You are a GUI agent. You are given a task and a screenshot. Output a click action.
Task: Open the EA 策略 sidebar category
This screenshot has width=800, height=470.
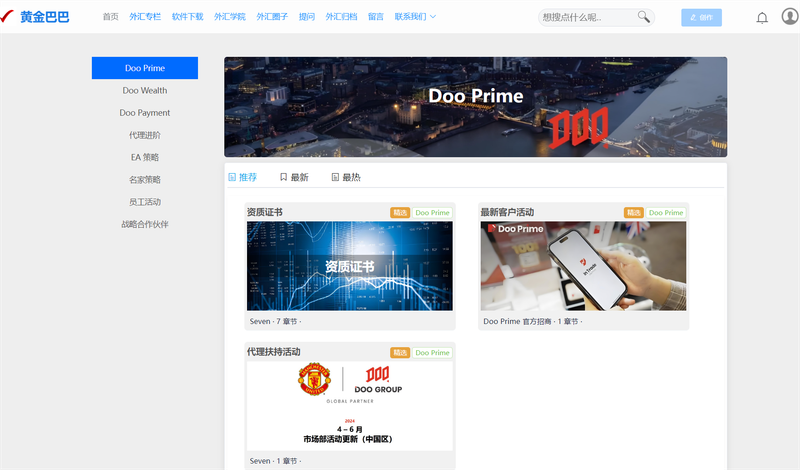(x=145, y=157)
